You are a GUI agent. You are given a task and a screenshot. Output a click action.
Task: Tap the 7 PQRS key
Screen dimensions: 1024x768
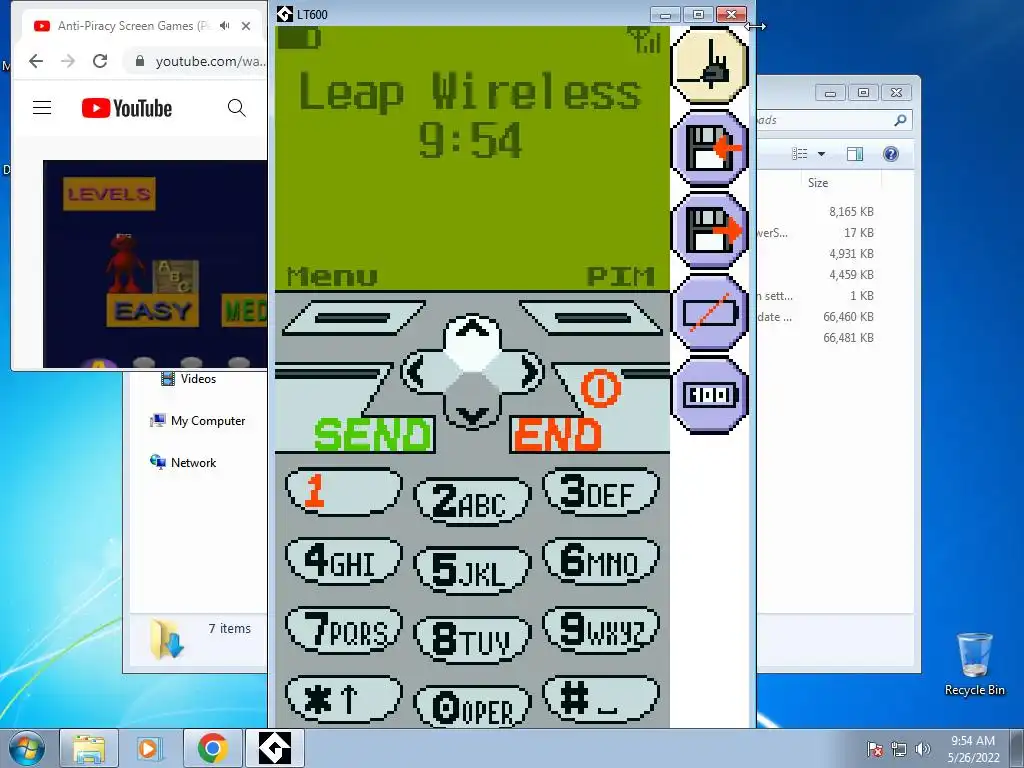(344, 630)
